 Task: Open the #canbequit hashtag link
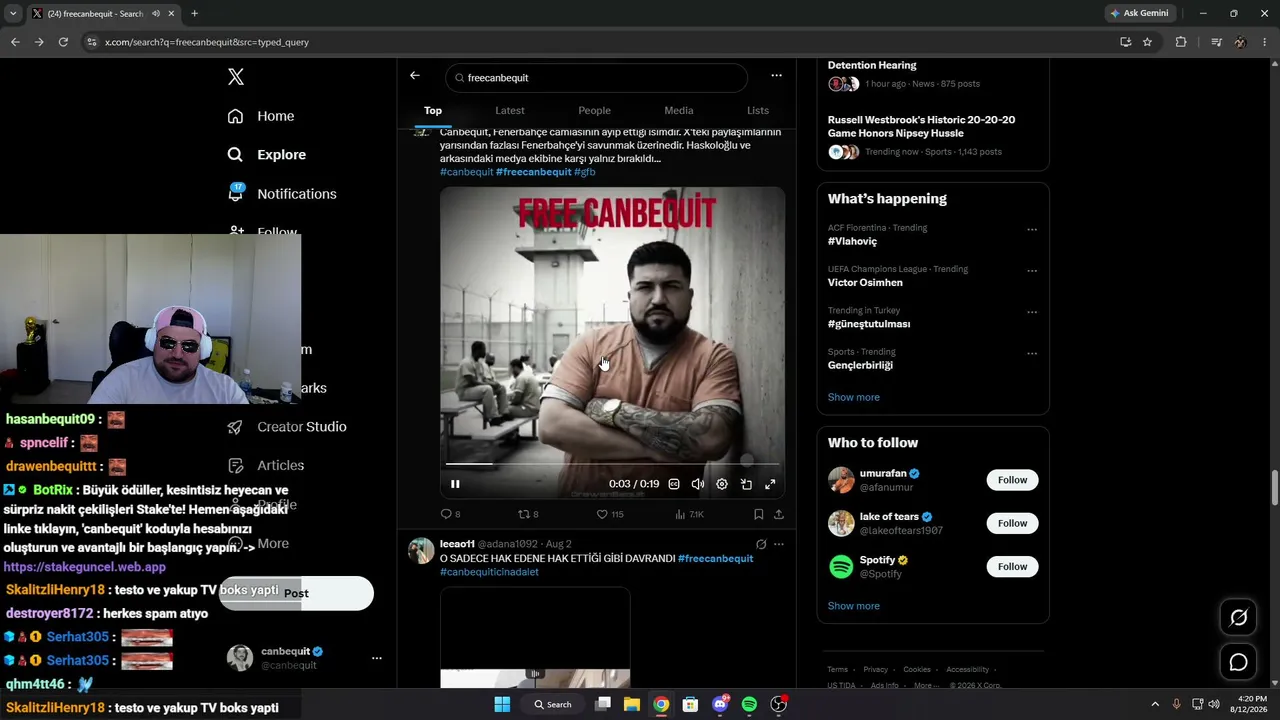(467, 172)
